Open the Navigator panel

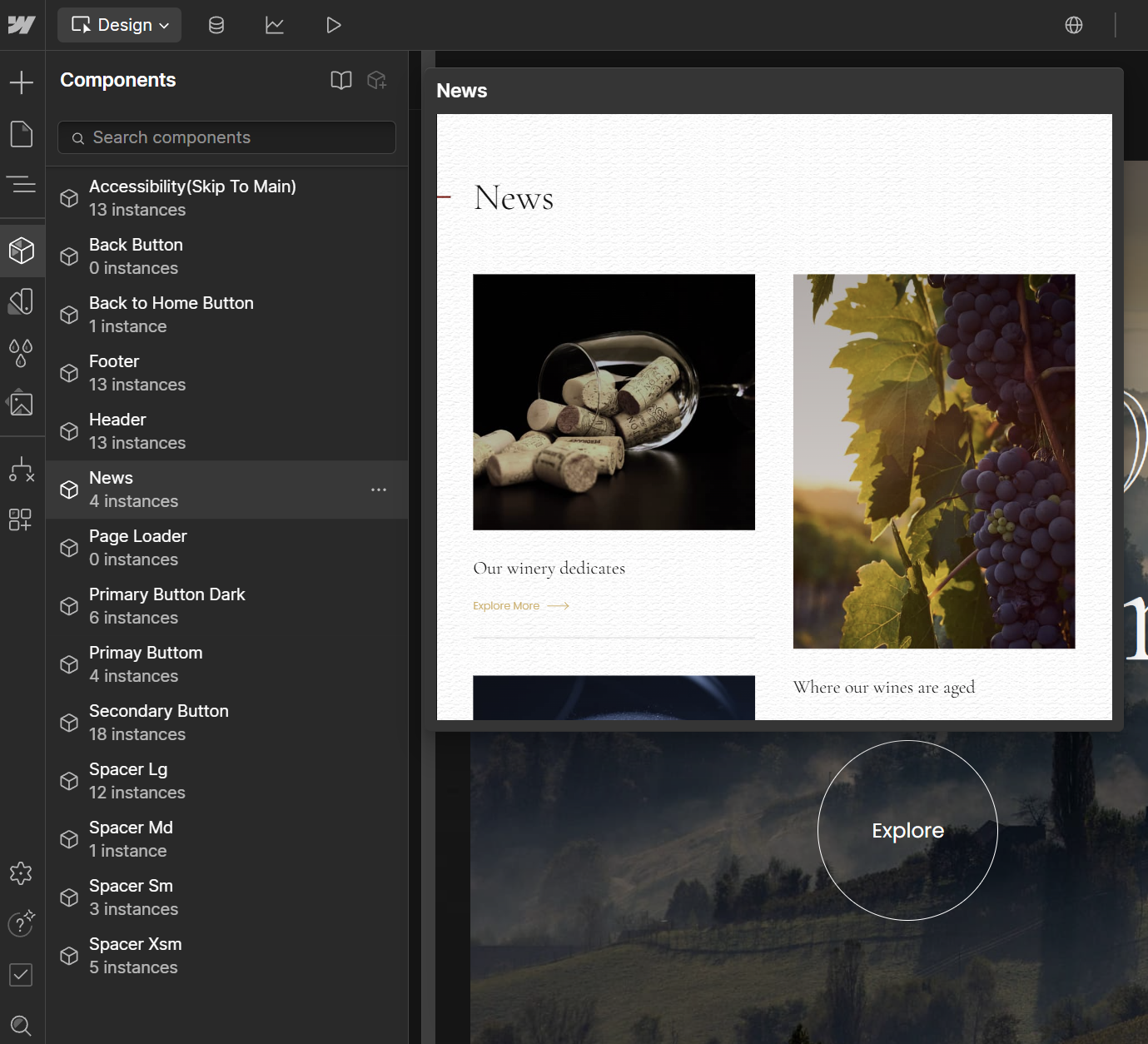click(x=22, y=184)
